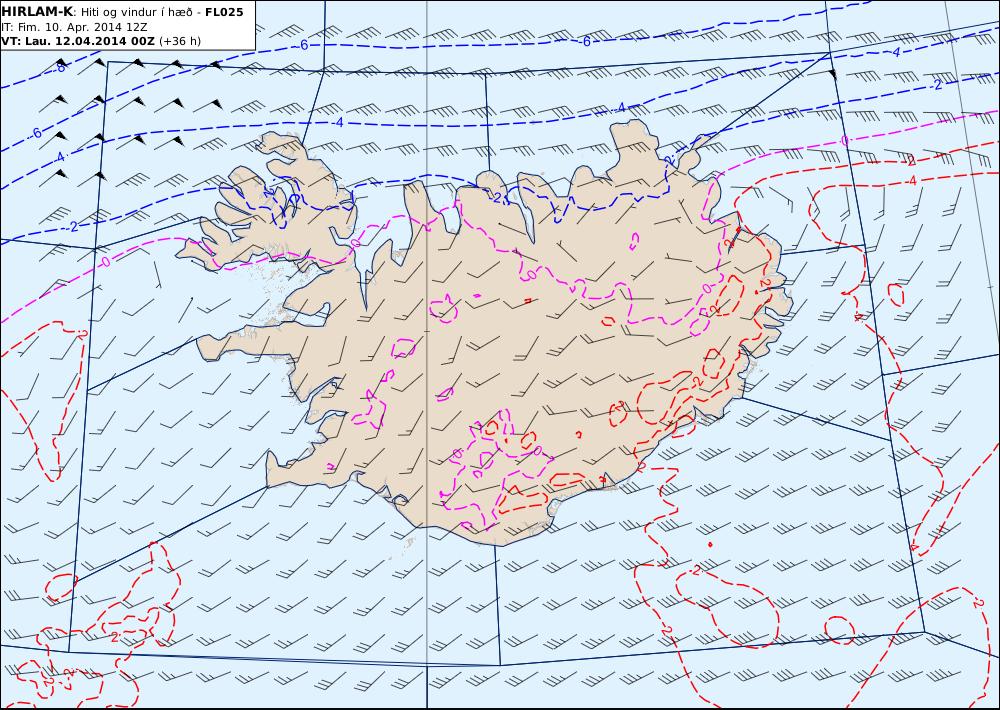Image resolution: width=1000 pixels, height=710 pixels.
Task: Click the blue -8 isotherm contour label
Action: [x=61, y=67]
